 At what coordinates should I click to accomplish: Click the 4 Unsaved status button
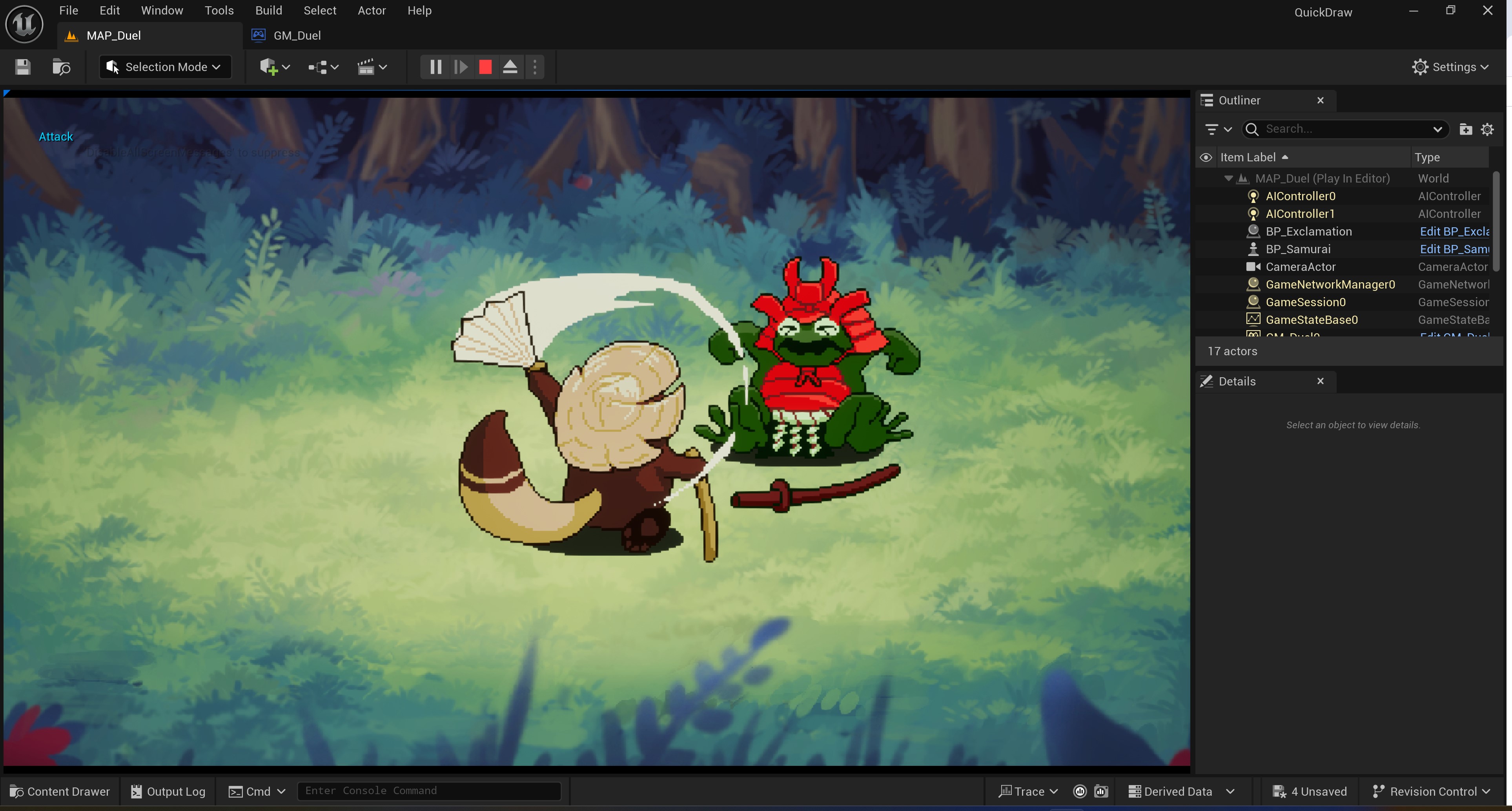1310,791
